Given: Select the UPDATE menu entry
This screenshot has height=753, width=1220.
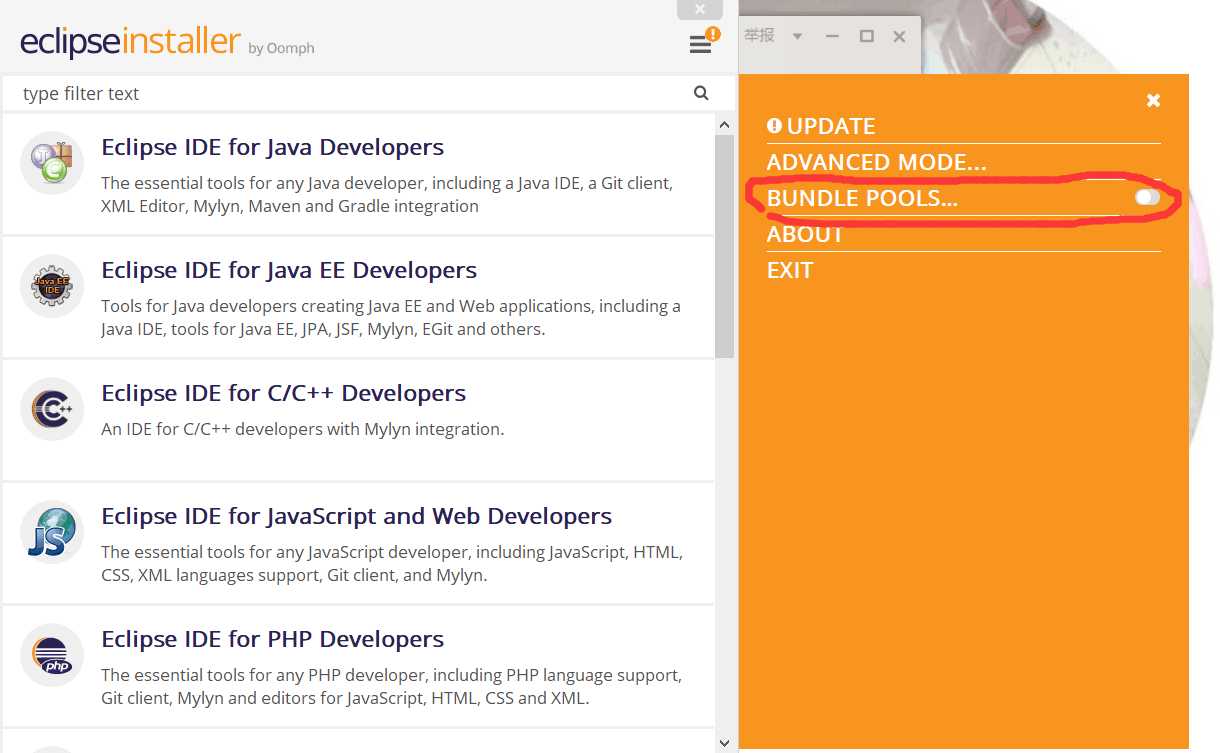Looking at the screenshot, I should point(821,126).
